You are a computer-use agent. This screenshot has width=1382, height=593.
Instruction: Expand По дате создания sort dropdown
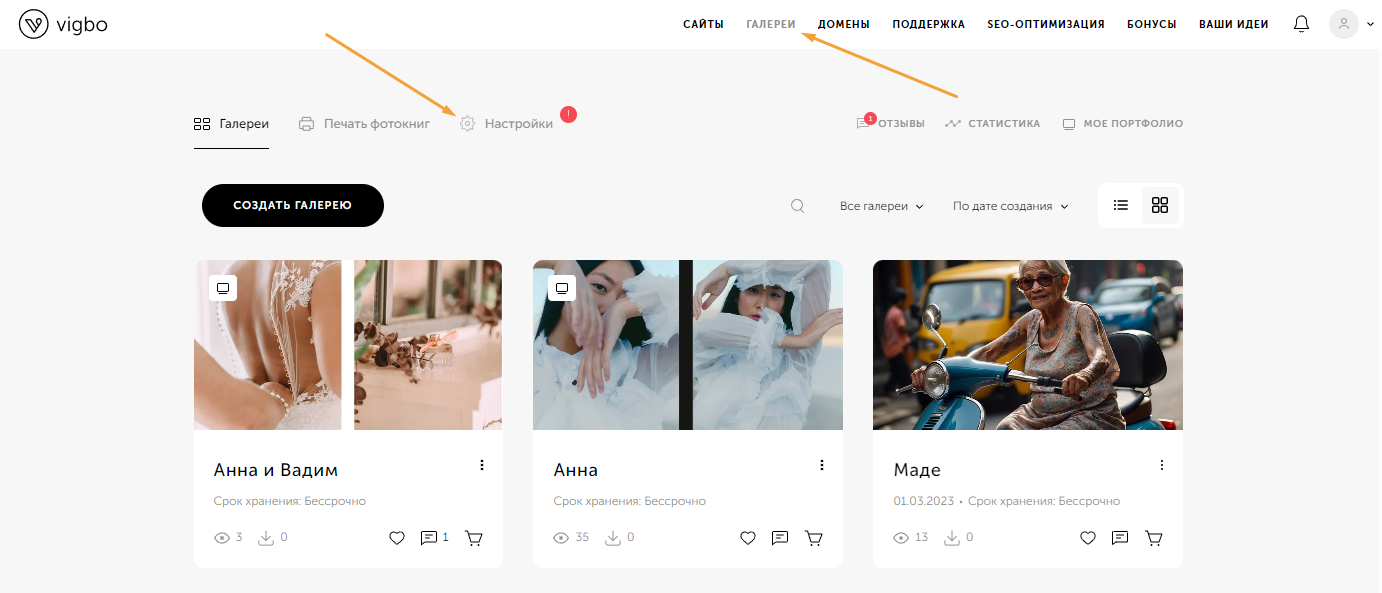click(1011, 206)
